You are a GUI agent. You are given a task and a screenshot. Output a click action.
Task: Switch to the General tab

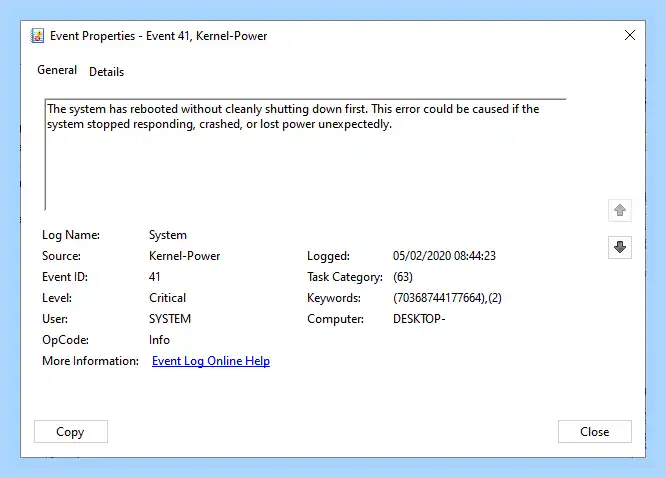[57, 70]
